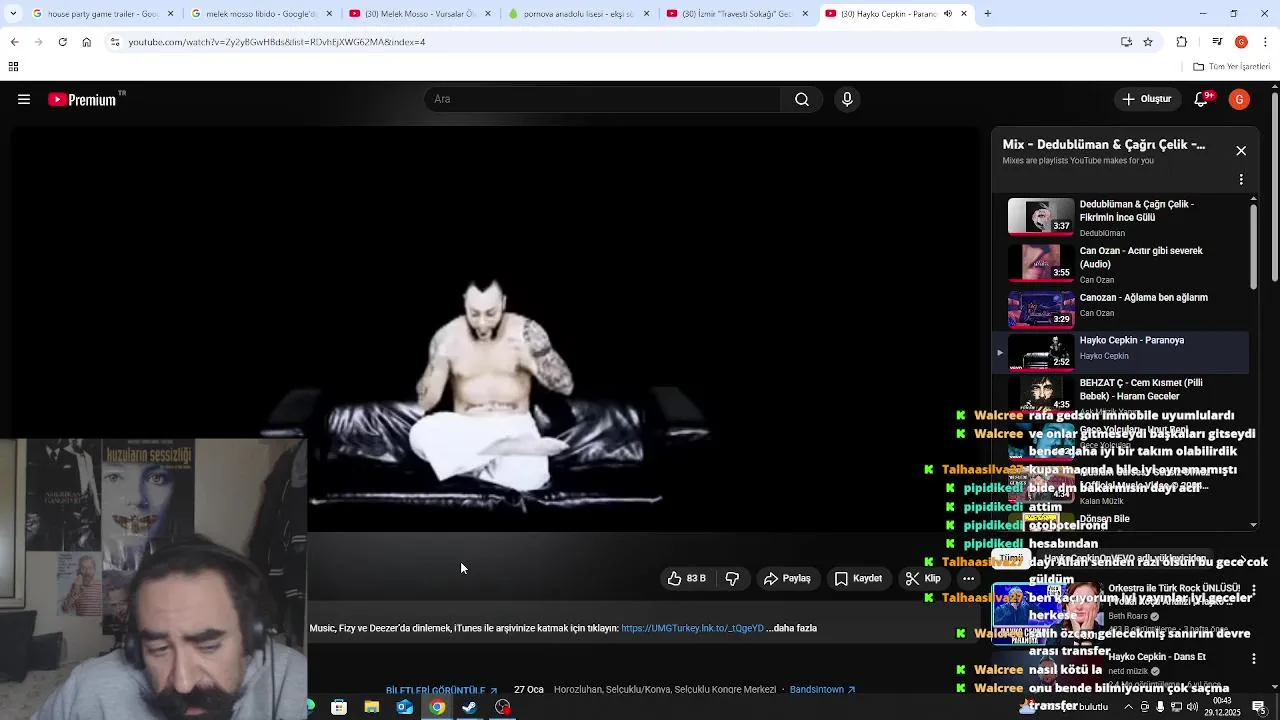Open media controls icon in Chrome toolbar
The width and height of the screenshot is (1280, 720).
(x=1217, y=42)
